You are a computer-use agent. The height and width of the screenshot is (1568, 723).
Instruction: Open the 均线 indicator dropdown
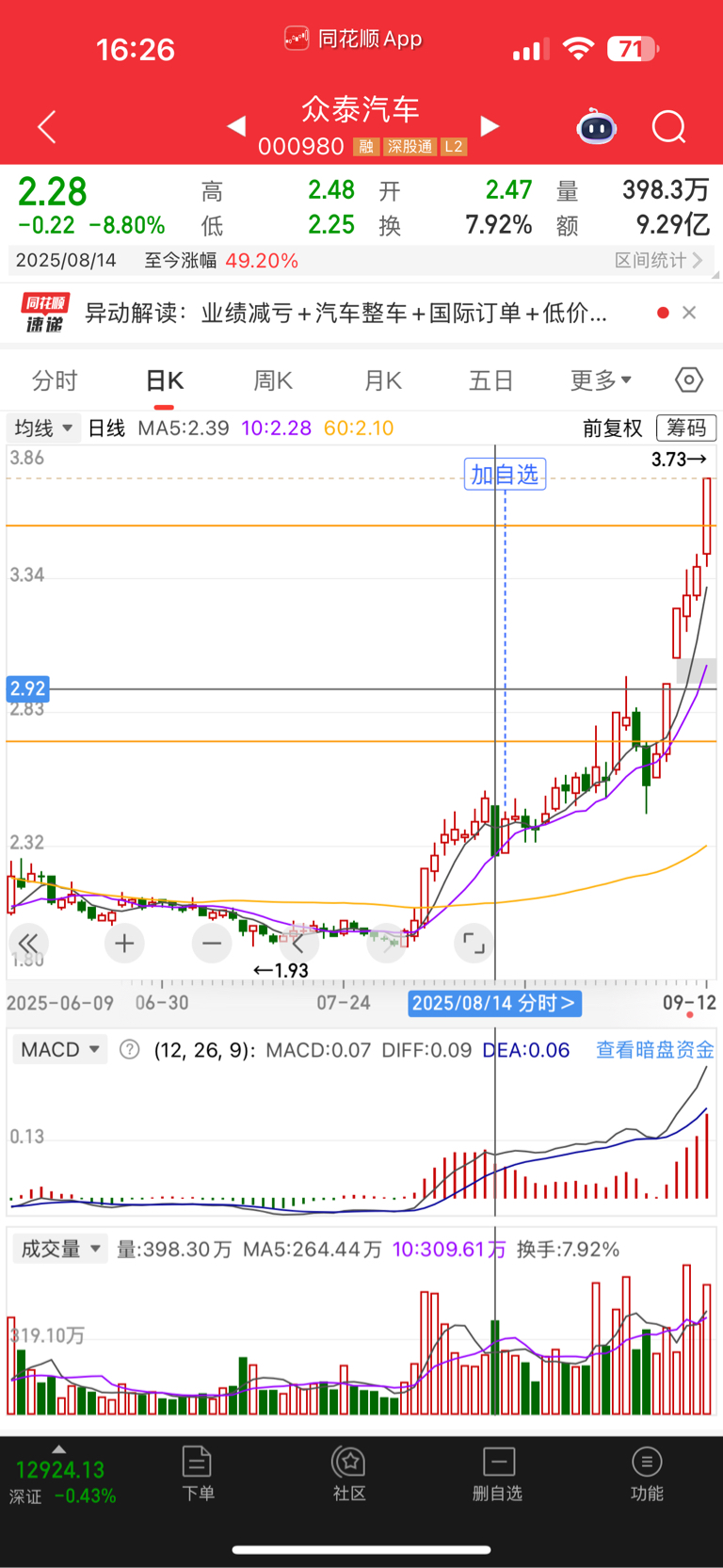pos(43,428)
